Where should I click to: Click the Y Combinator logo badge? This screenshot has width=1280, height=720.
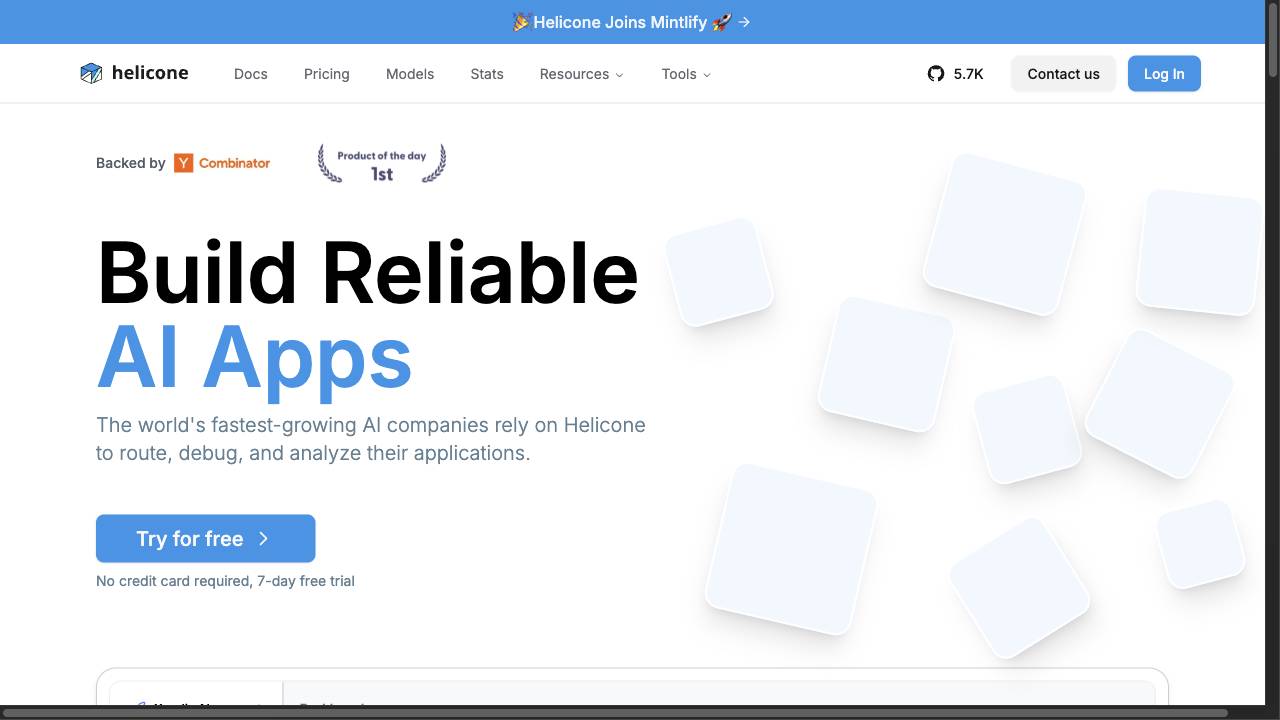click(222, 163)
